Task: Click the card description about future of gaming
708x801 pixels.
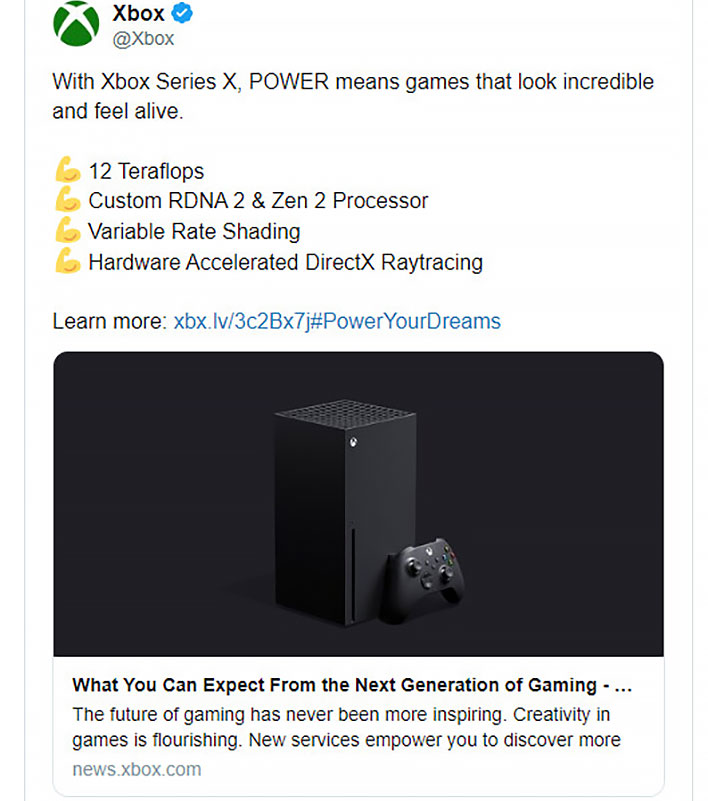Action: click(x=346, y=727)
